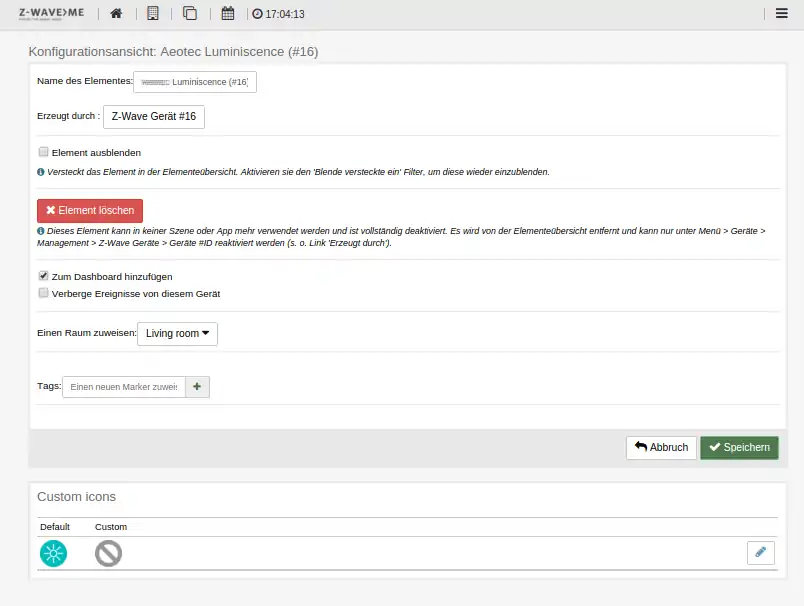The image size is (804, 606).
Task: Click the 'Abbruch' cancel button
Action: [x=661, y=448]
